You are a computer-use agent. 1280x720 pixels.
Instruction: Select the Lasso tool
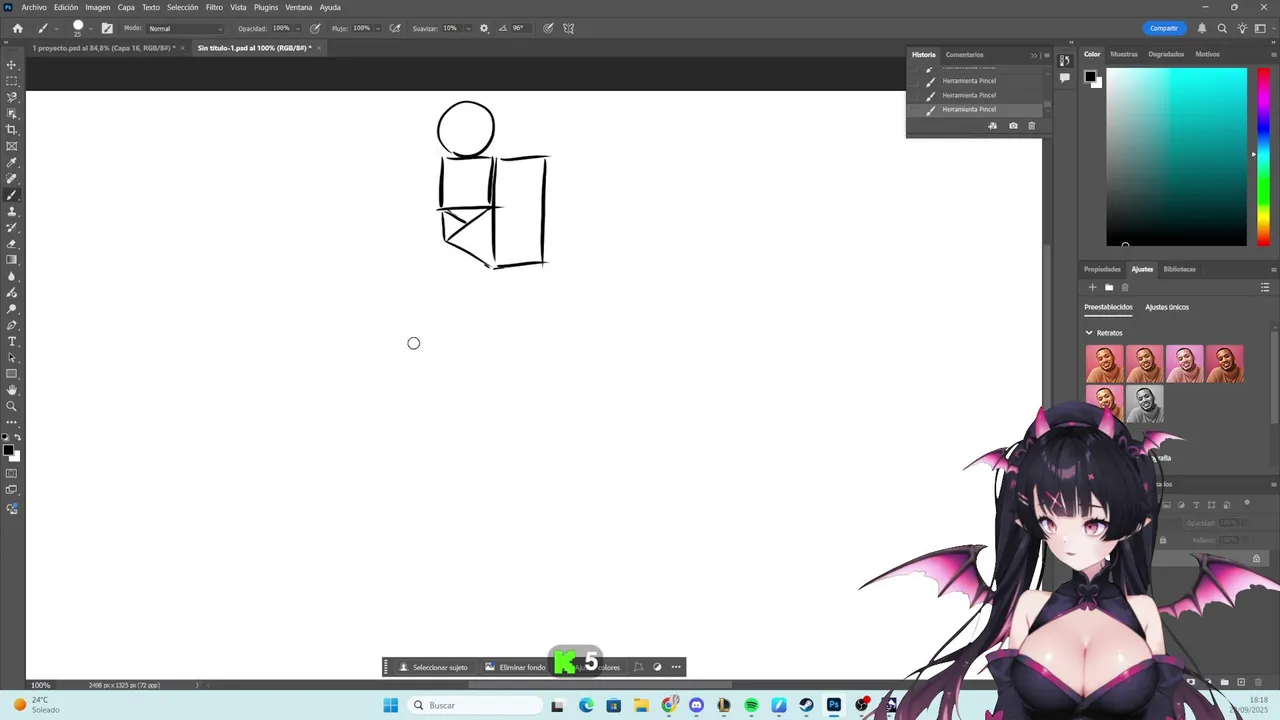tap(12, 97)
